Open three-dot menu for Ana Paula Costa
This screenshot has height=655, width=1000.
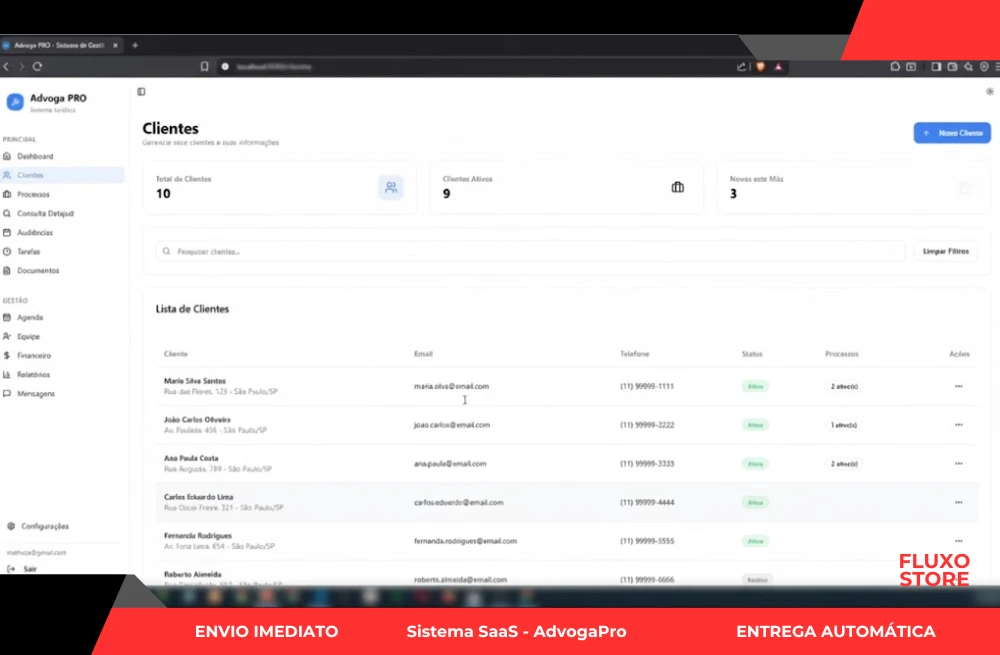point(958,464)
